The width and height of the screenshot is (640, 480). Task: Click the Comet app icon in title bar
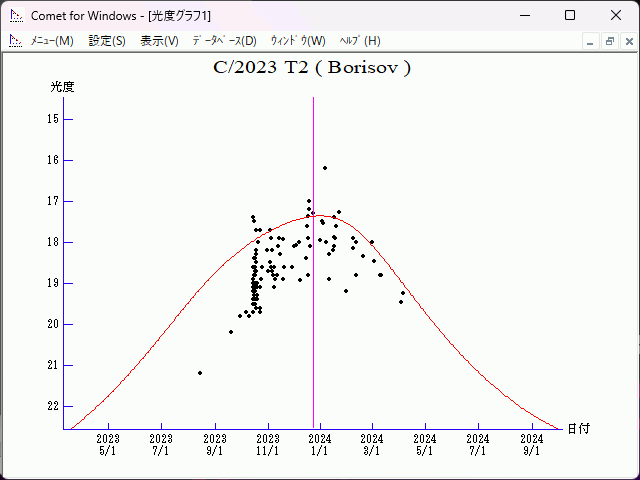(x=17, y=16)
